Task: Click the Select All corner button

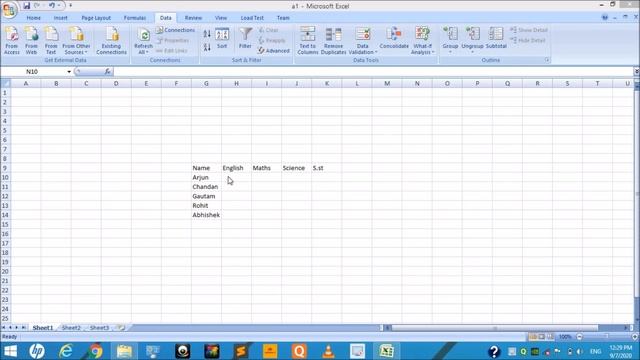Action: point(6,83)
